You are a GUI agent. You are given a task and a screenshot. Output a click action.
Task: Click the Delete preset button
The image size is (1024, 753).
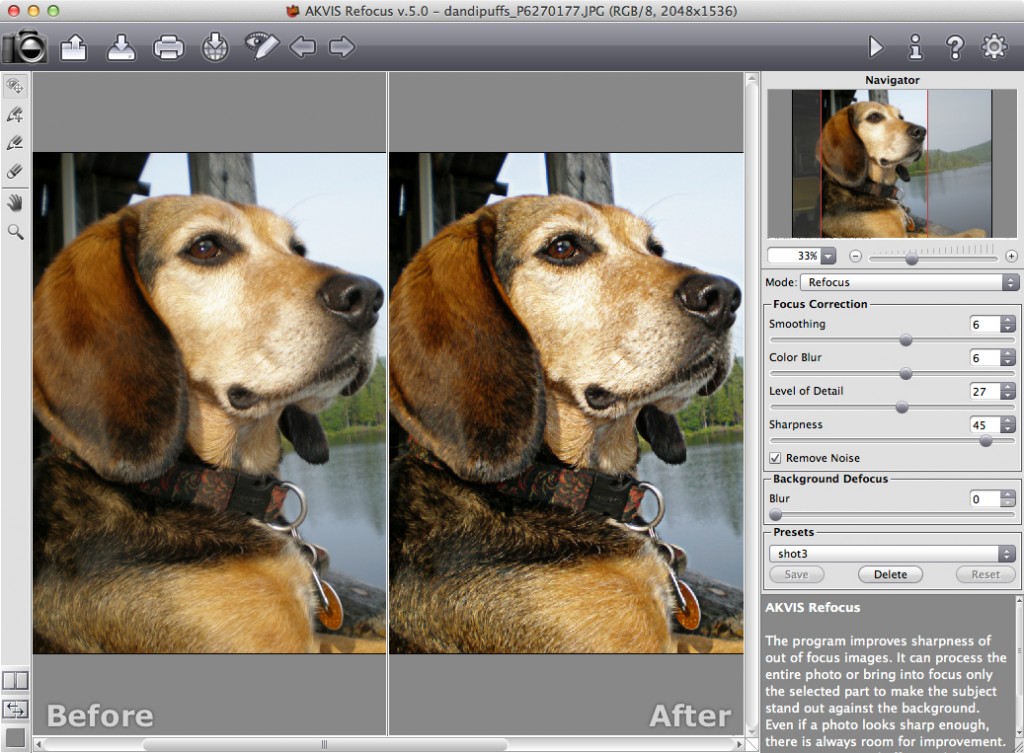(x=890, y=574)
